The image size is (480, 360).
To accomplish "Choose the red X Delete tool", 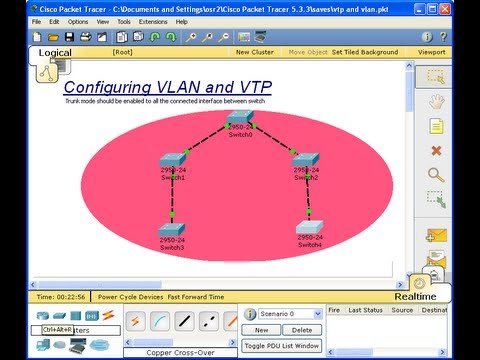I will tap(436, 151).
